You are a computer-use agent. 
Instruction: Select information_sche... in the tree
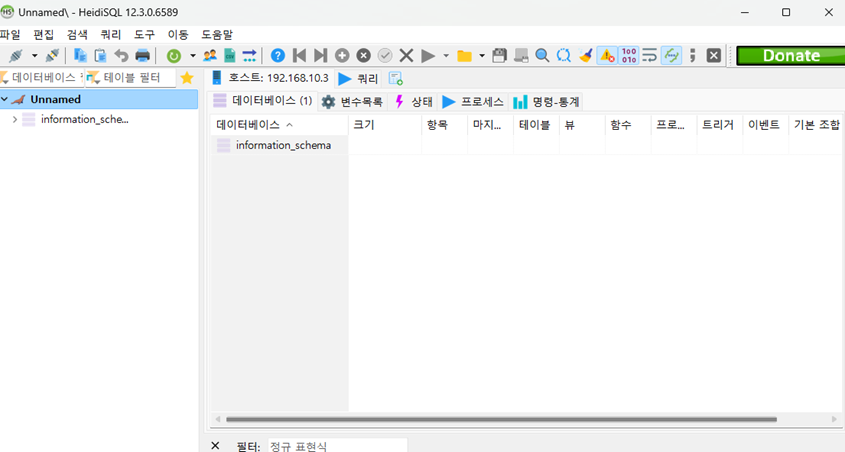(85, 120)
